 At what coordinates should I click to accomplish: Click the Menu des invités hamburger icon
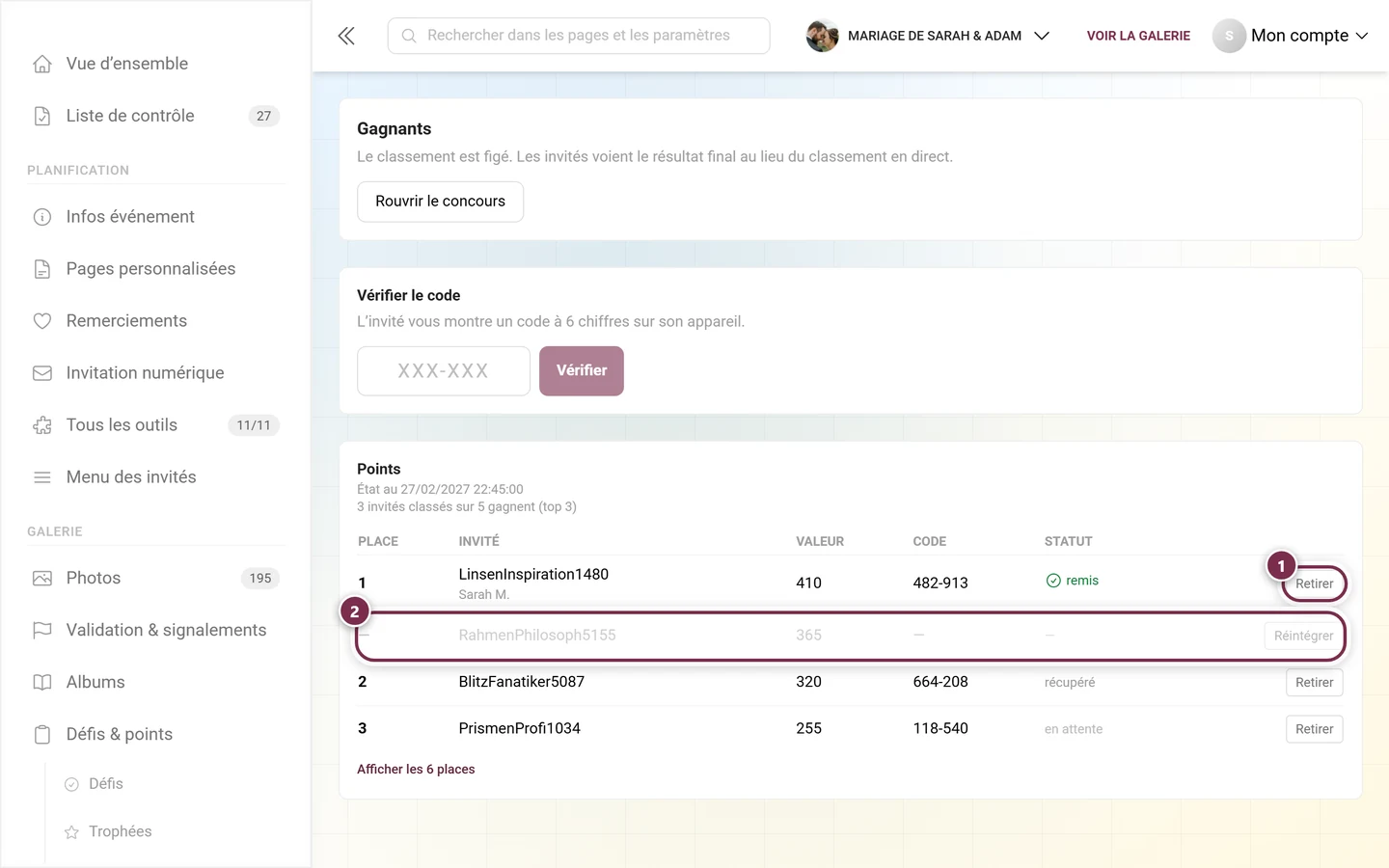click(x=42, y=477)
